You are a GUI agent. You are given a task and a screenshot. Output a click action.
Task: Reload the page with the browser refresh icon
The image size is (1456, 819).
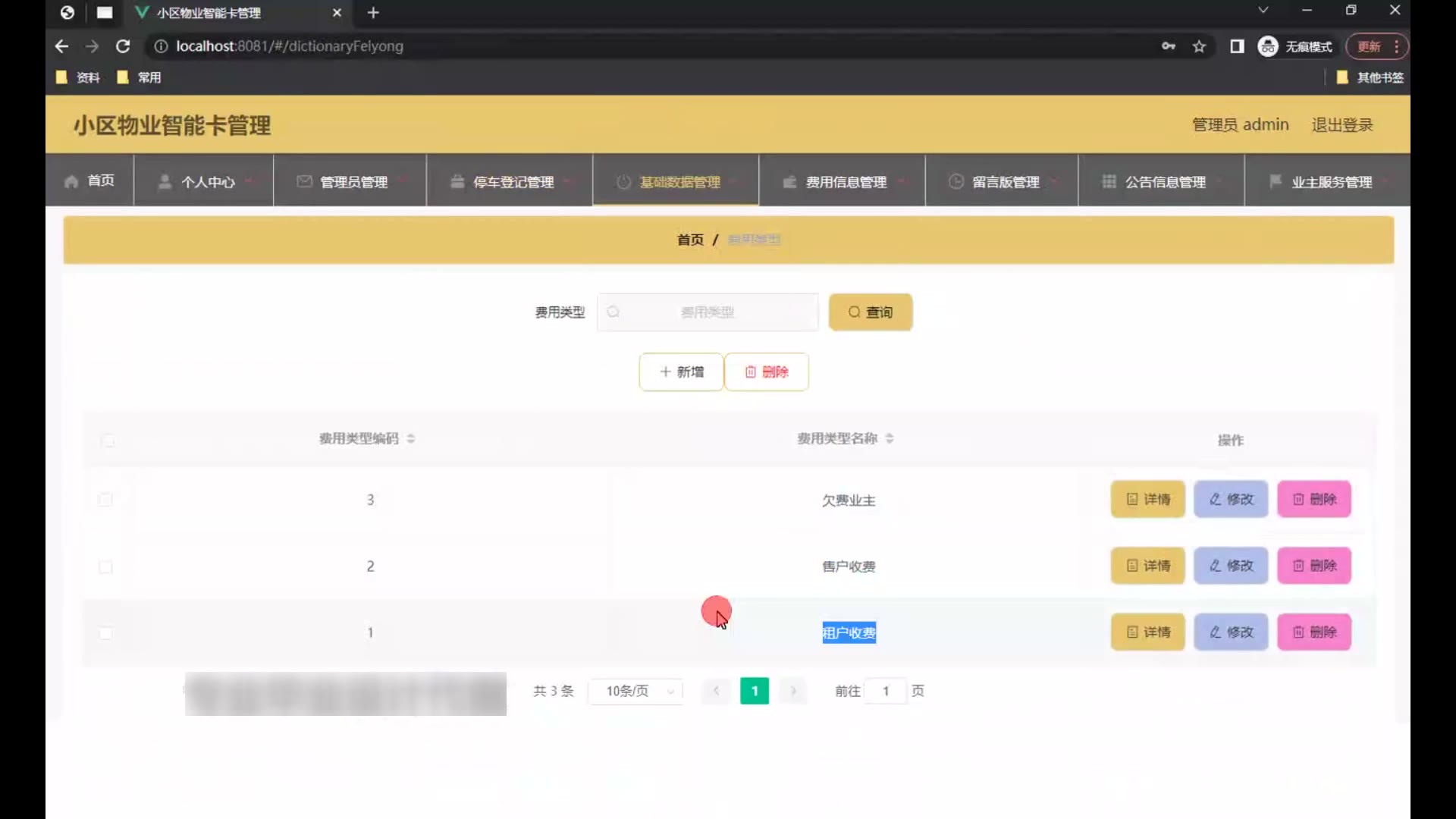[x=122, y=46]
